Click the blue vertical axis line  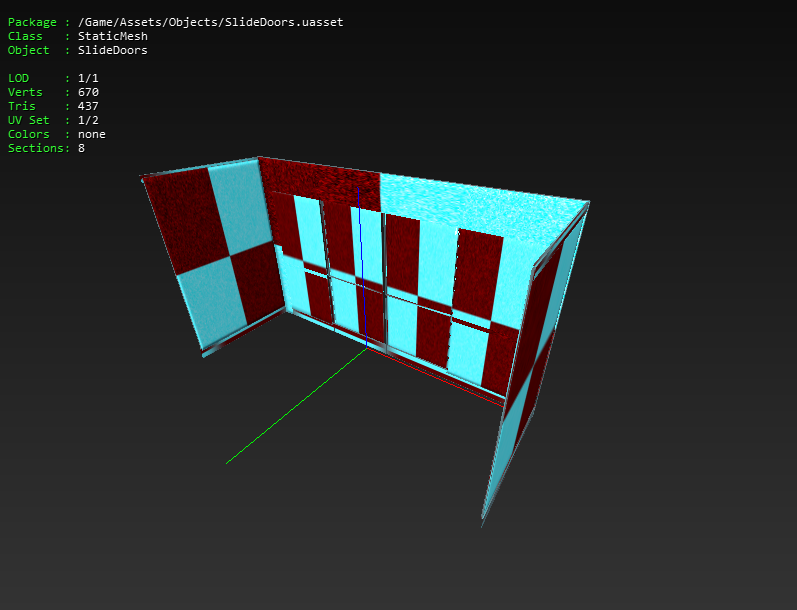[362, 268]
